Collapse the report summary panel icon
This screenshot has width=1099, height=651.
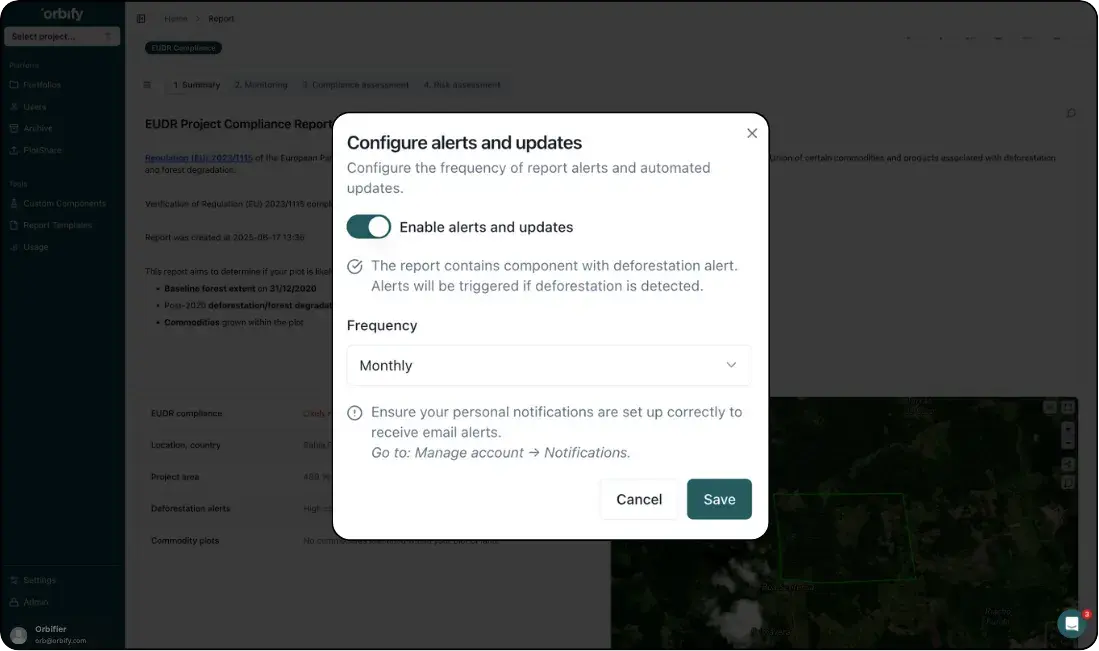tap(147, 84)
